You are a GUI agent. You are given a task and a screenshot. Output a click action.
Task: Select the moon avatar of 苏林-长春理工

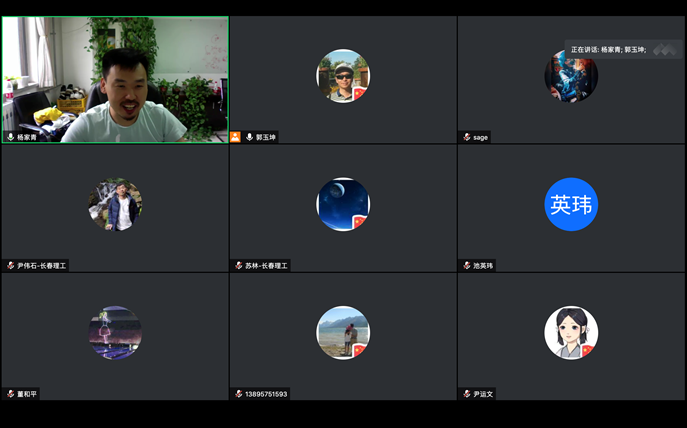(343, 204)
